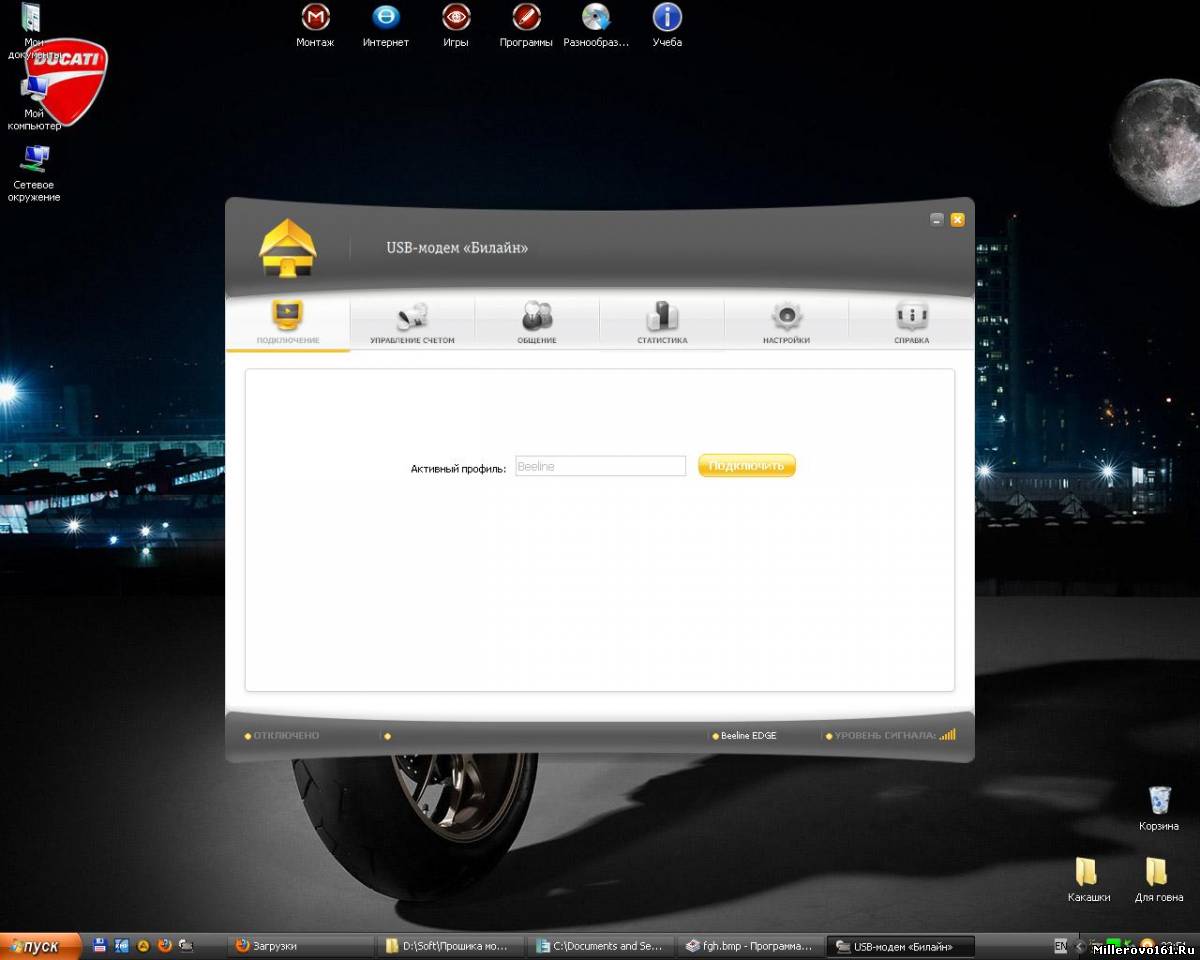Click the Отключено connection status

click(x=282, y=736)
